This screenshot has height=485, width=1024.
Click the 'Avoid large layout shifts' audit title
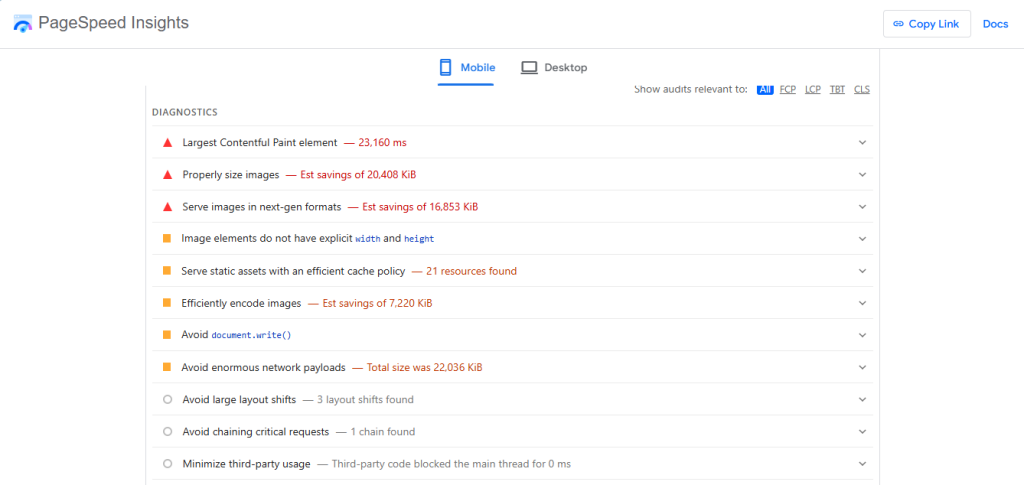[x=239, y=399]
